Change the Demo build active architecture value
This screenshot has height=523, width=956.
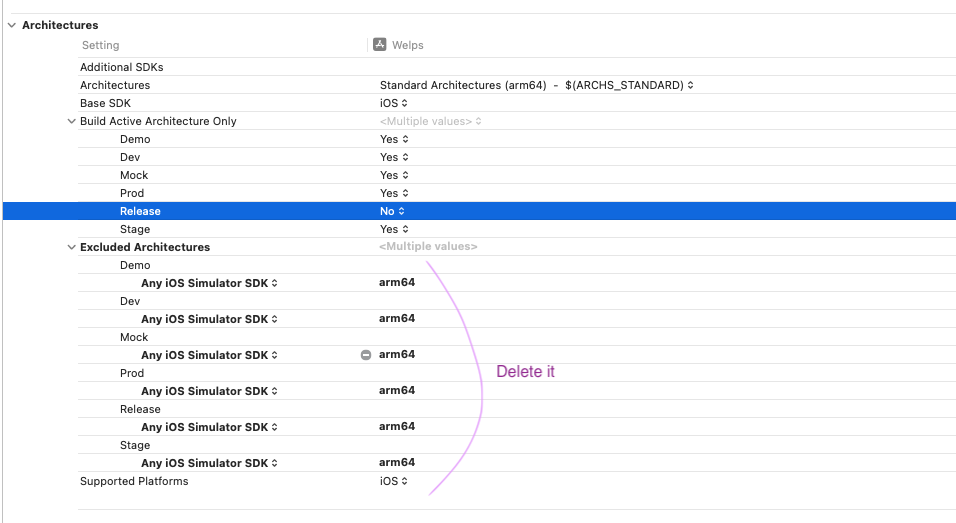(394, 140)
